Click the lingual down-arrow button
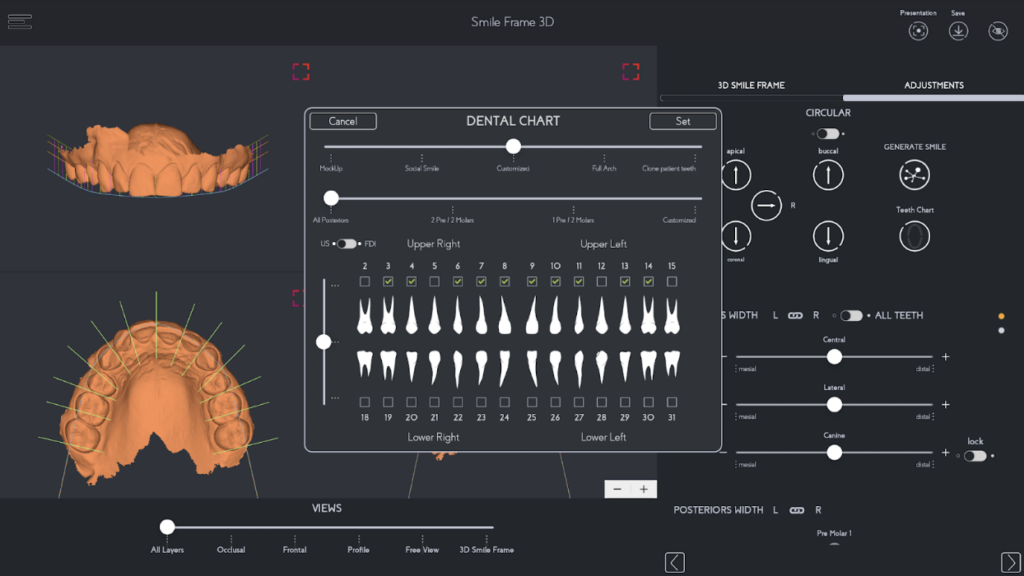Viewport: 1024px width, 576px height. 828,236
